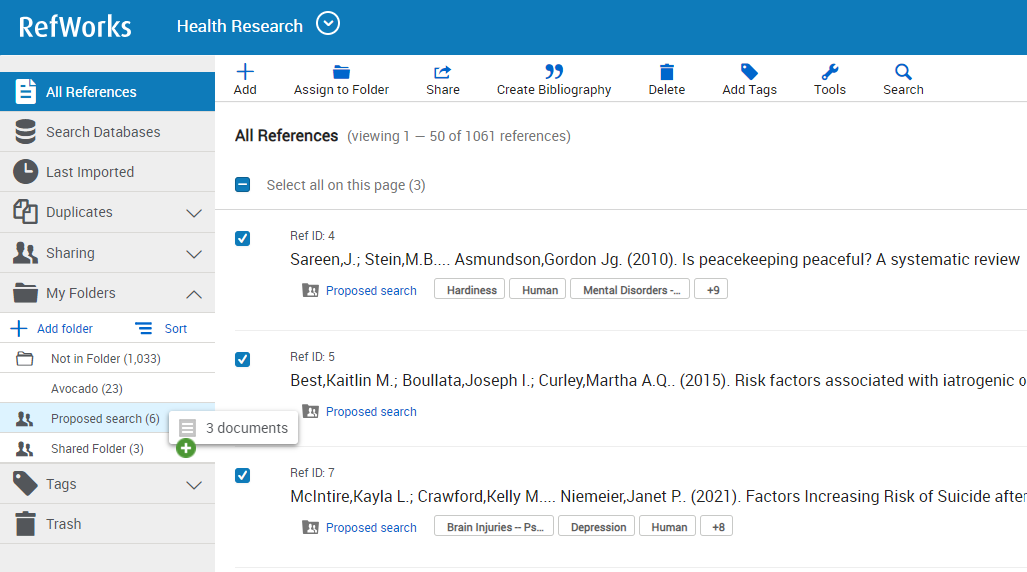This screenshot has height=572, width=1027.
Task: Click the Delete trash toolbar icon
Action: pos(667,71)
